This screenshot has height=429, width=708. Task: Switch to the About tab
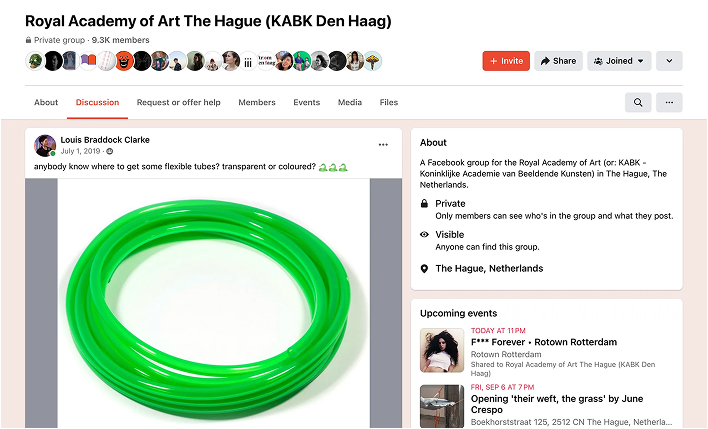coord(46,103)
